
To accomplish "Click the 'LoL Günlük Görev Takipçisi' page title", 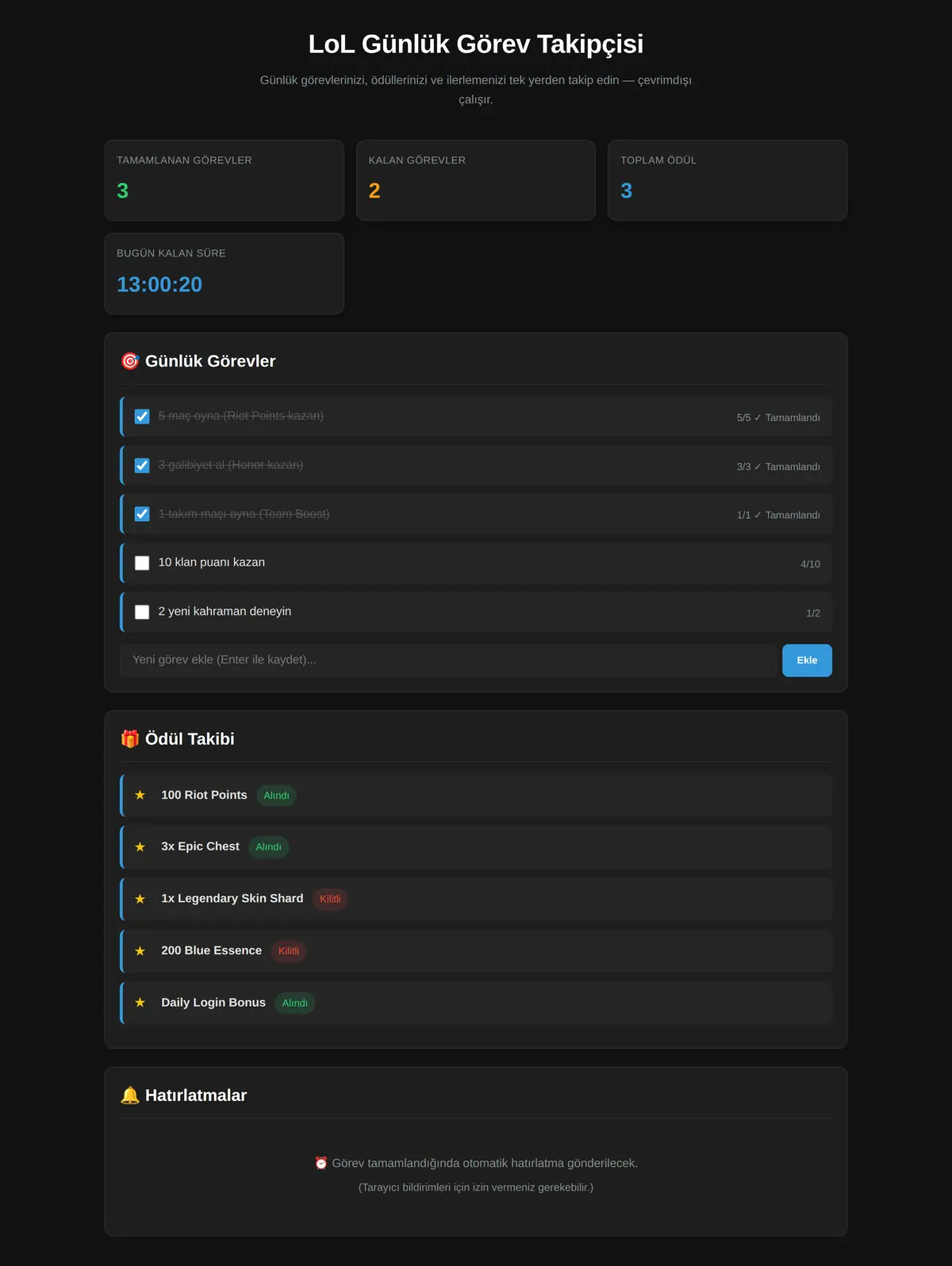I will pos(476,44).
